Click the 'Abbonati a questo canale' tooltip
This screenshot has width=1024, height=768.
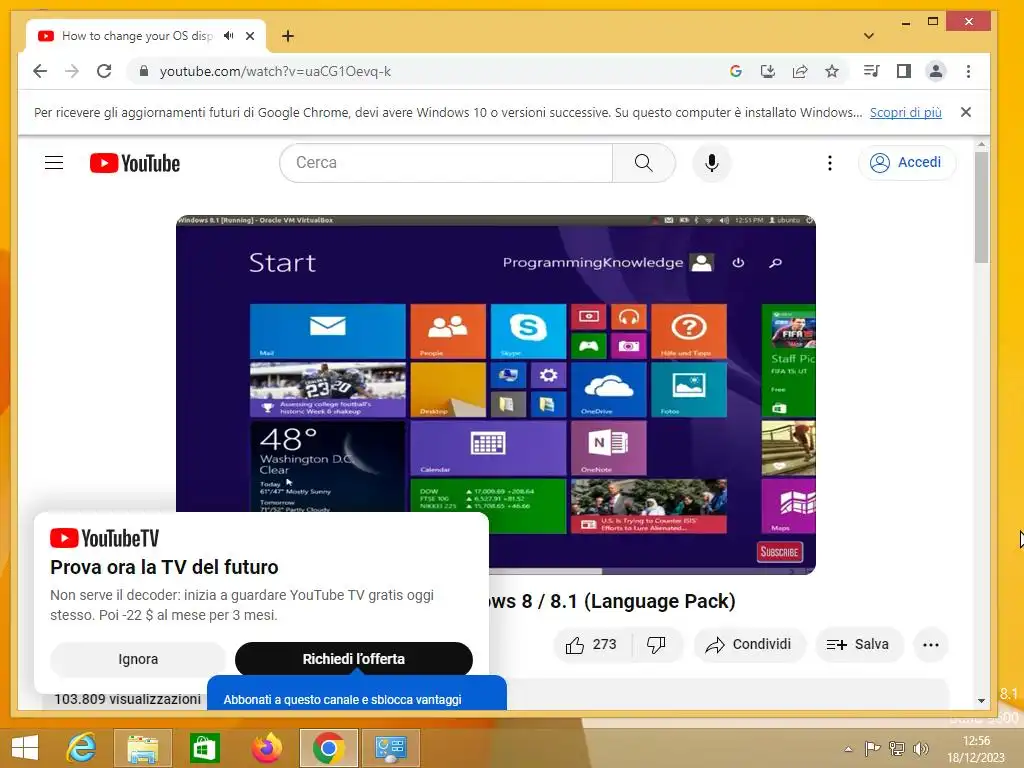tap(357, 694)
